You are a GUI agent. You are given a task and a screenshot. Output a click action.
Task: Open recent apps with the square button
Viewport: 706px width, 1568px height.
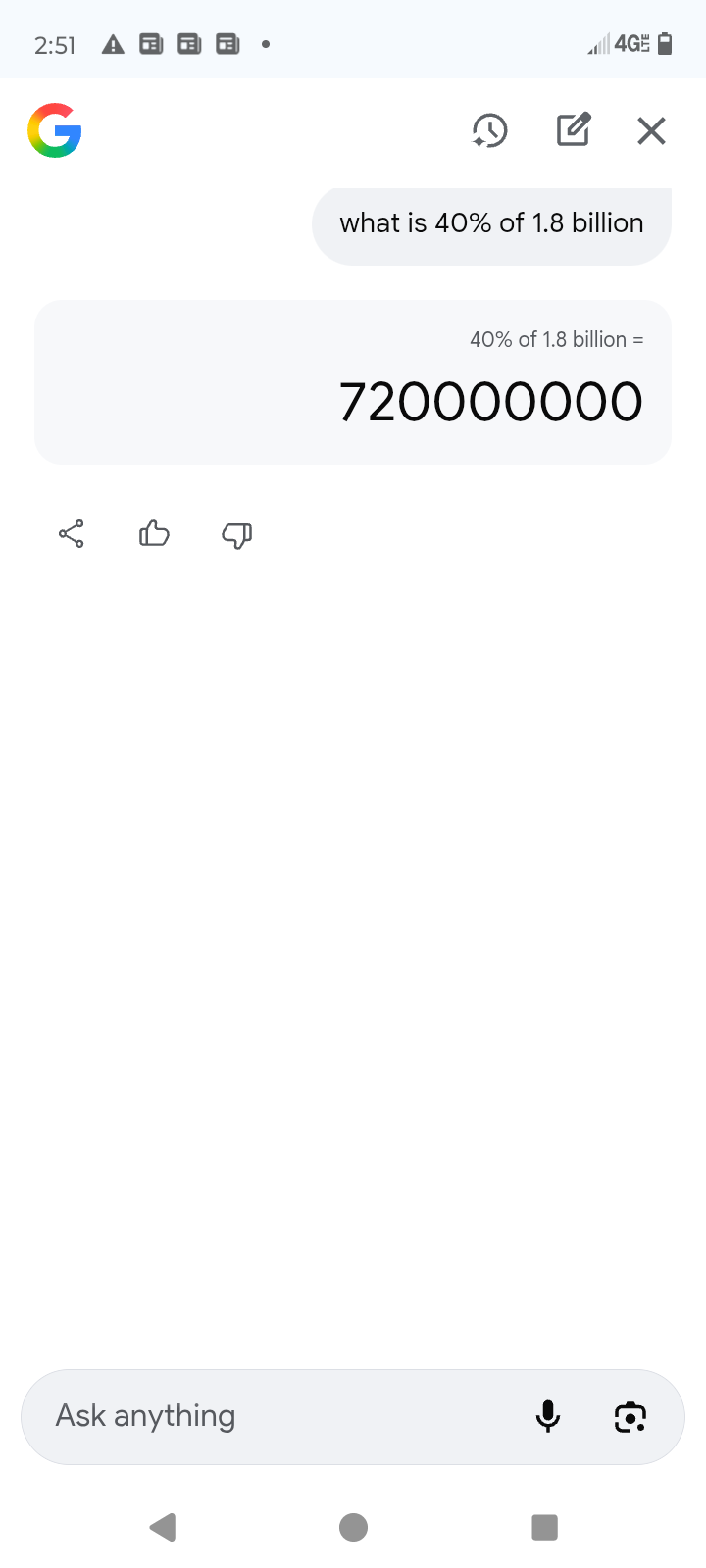pyautogui.click(x=544, y=1526)
